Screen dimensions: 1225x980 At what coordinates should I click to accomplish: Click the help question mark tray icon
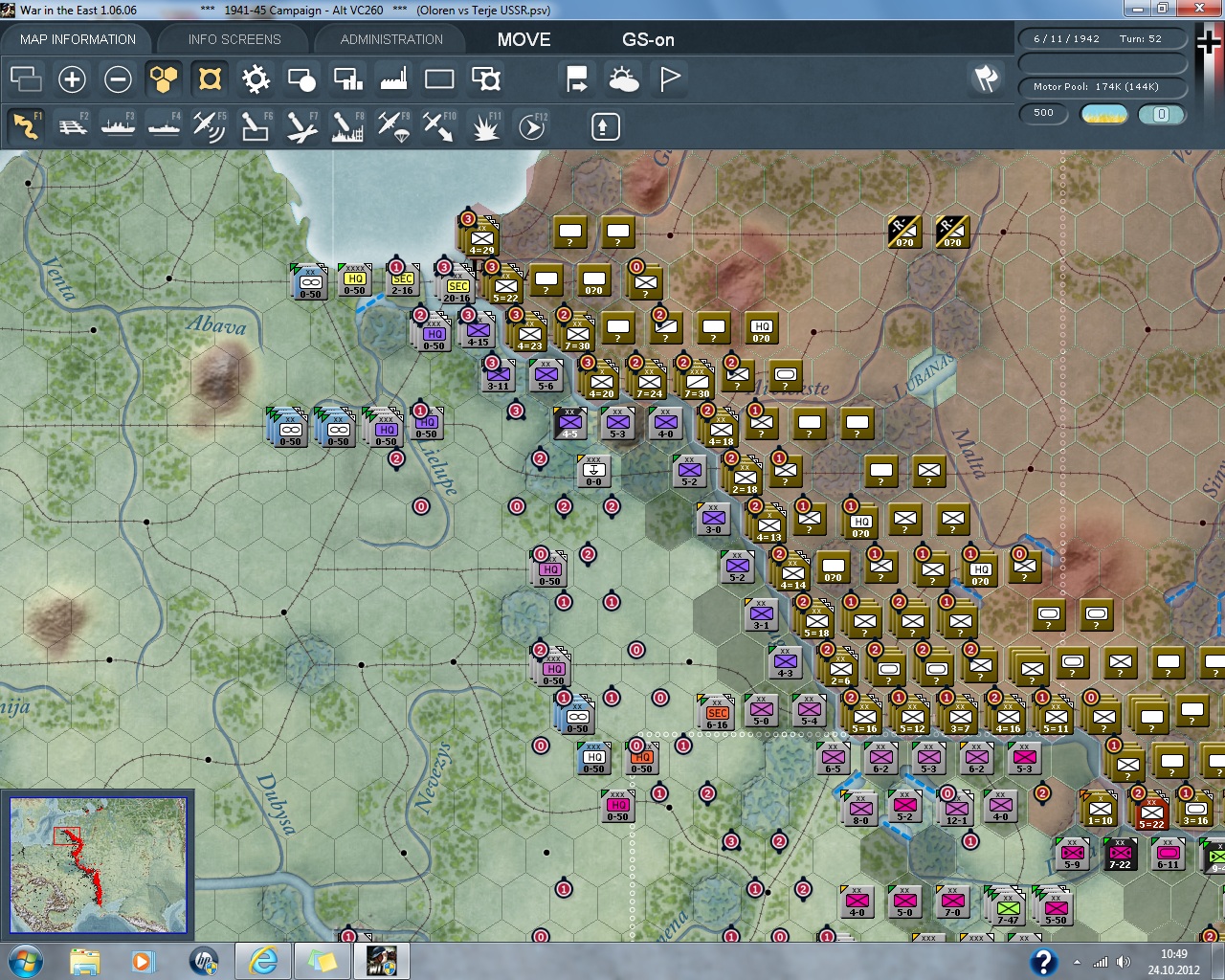click(1043, 961)
